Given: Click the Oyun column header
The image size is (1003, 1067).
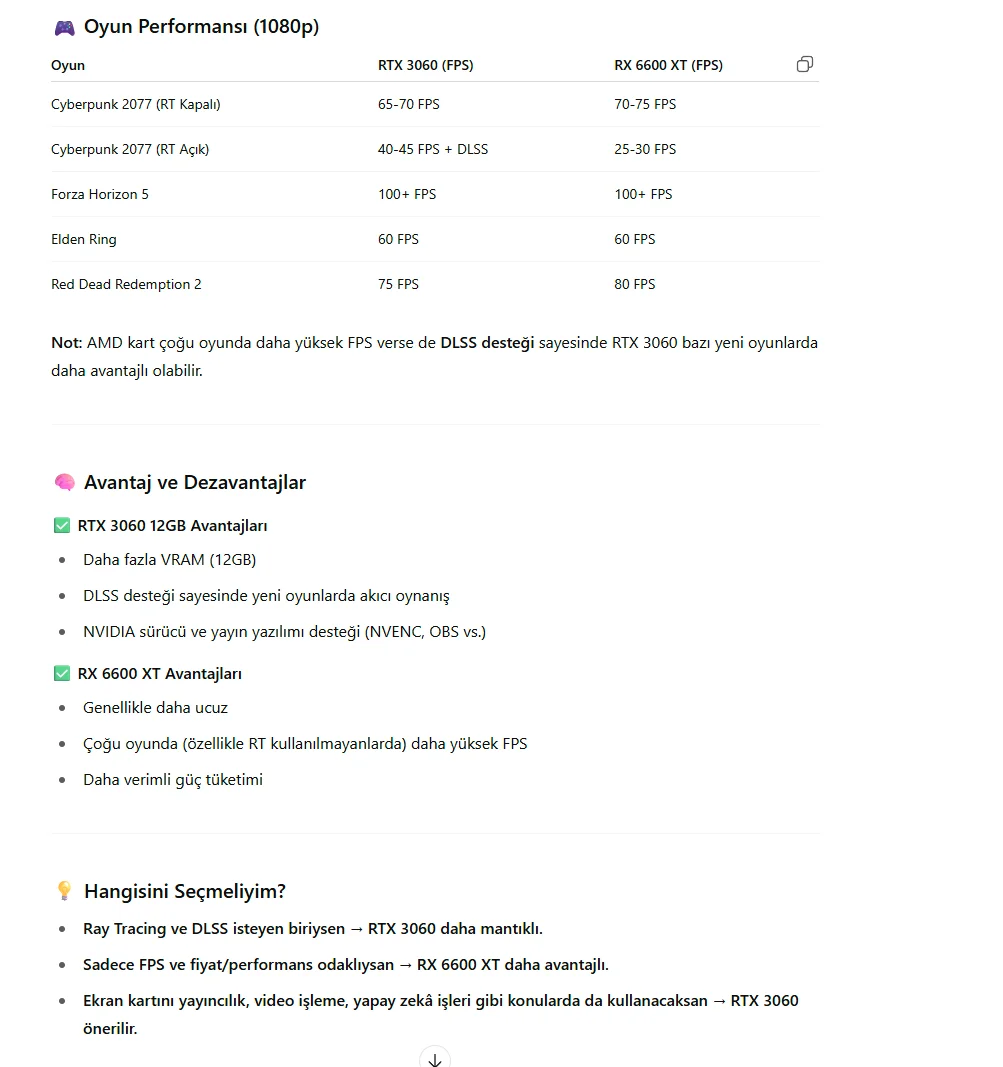Looking at the screenshot, I should (68, 66).
